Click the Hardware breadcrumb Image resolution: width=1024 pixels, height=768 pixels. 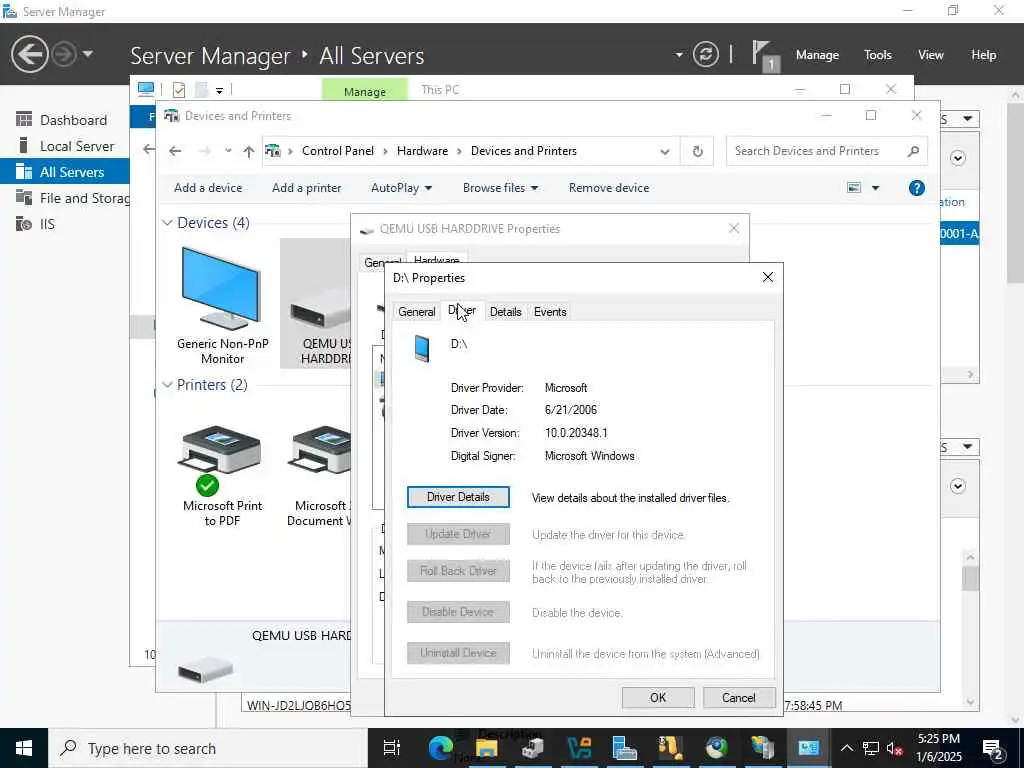click(422, 151)
